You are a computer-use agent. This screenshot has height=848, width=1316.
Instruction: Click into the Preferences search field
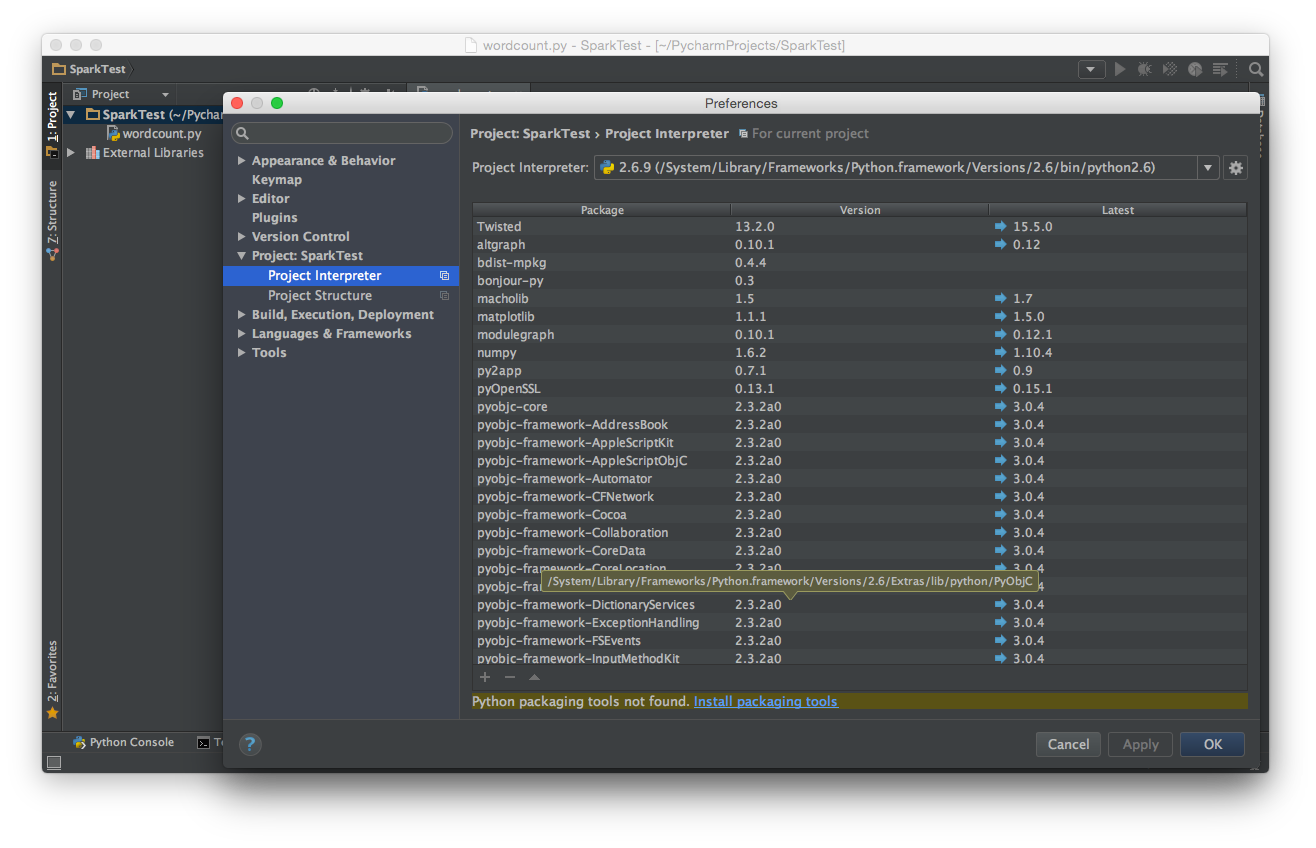(342, 133)
